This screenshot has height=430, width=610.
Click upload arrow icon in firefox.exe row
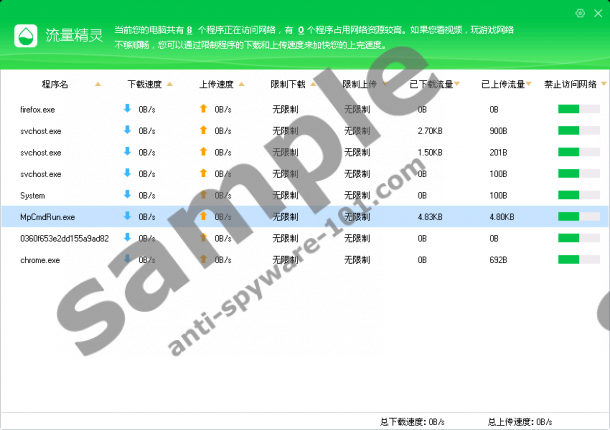pyautogui.click(x=203, y=108)
